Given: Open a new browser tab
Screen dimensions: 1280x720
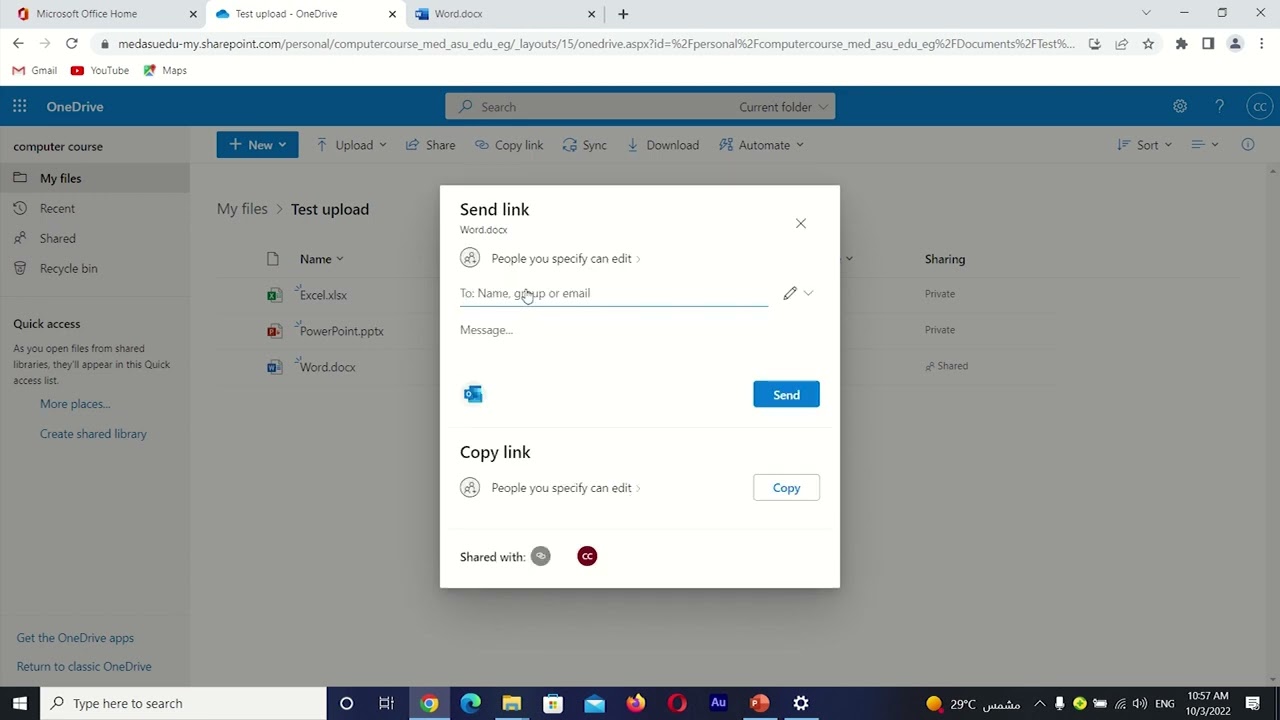Looking at the screenshot, I should click(623, 14).
